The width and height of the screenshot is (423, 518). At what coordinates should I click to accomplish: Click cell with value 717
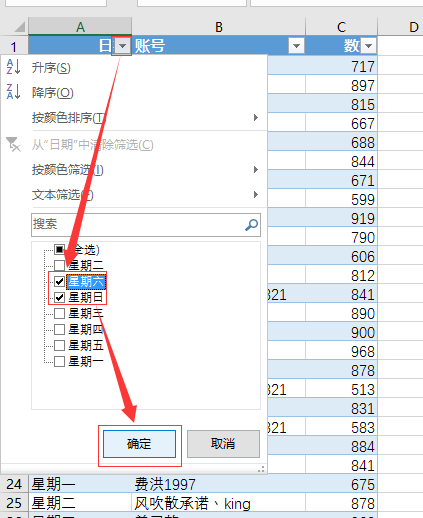click(x=341, y=66)
